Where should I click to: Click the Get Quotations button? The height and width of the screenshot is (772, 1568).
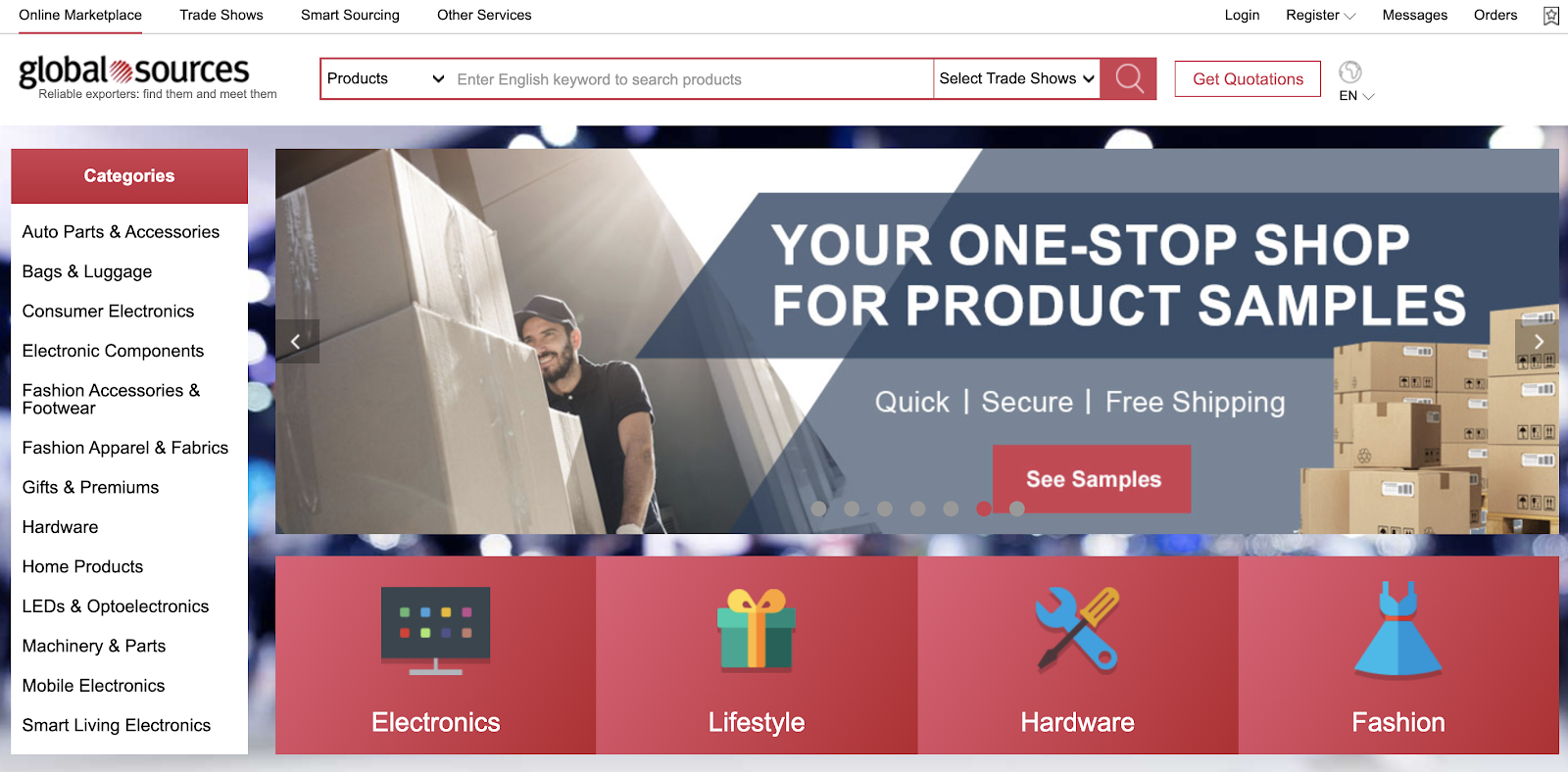(x=1248, y=79)
